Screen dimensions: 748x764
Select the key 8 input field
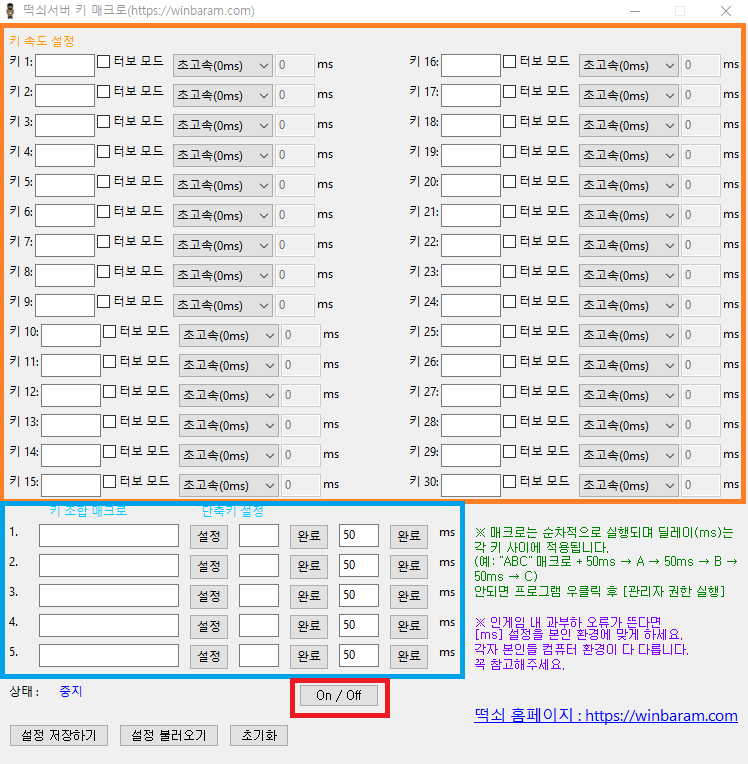pos(65,275)
